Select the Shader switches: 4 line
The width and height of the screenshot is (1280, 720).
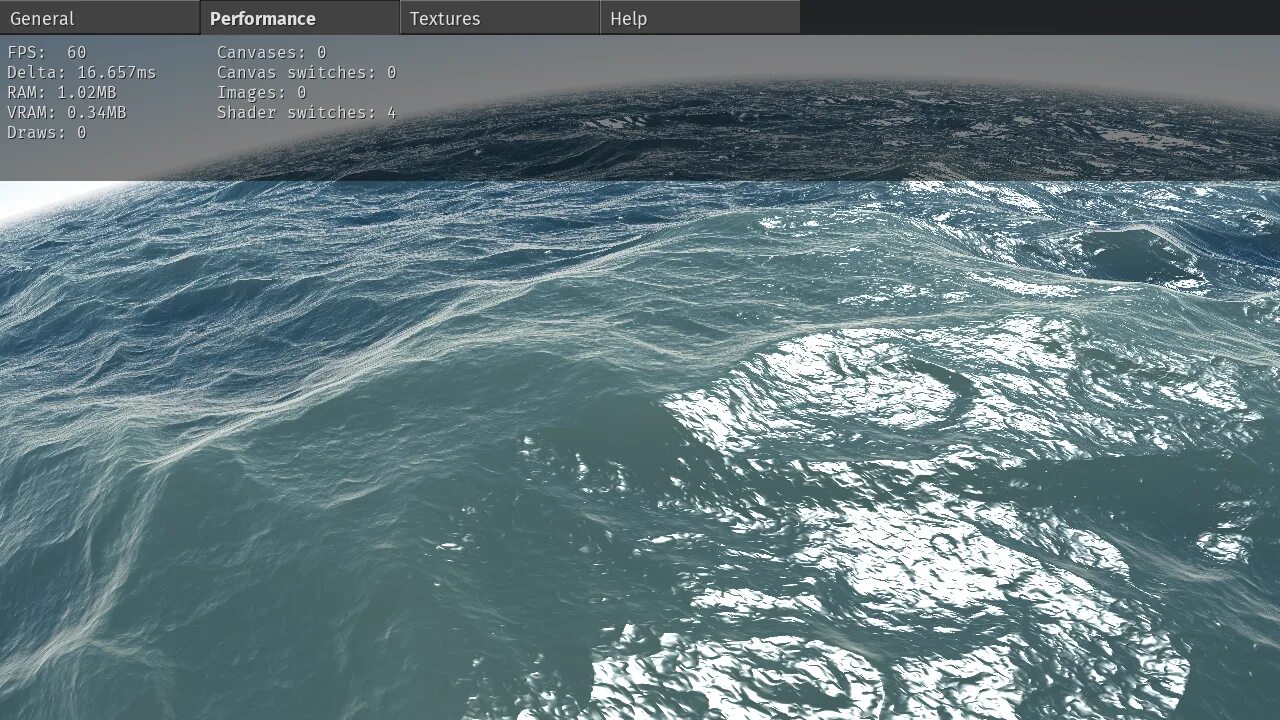click(307, 112)
